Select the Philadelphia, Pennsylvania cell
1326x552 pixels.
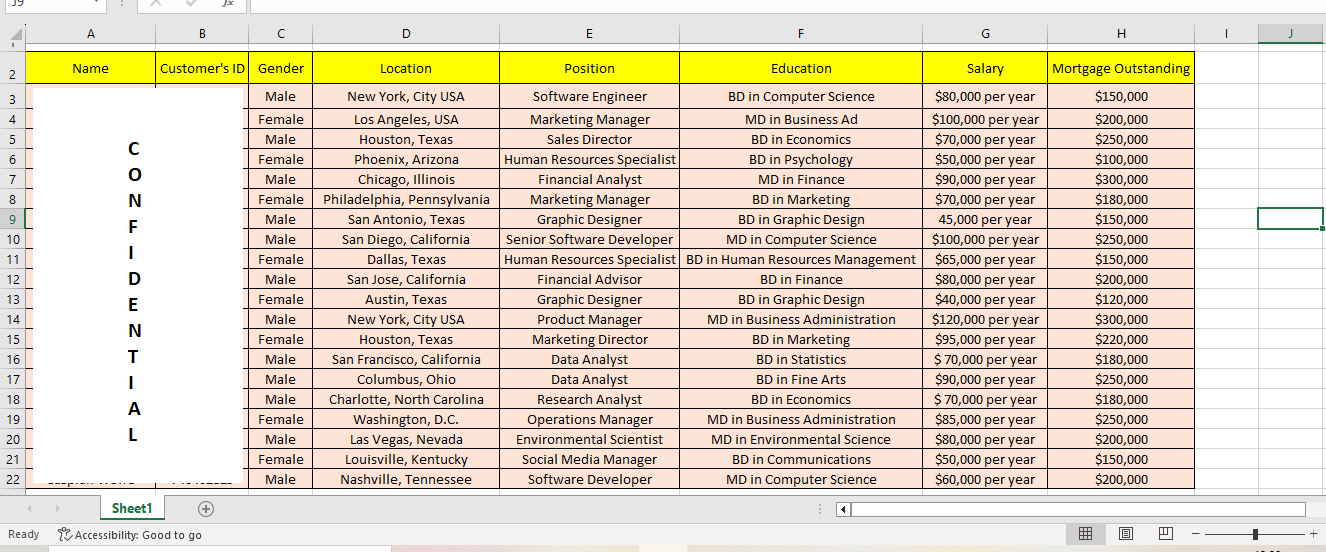406,199
